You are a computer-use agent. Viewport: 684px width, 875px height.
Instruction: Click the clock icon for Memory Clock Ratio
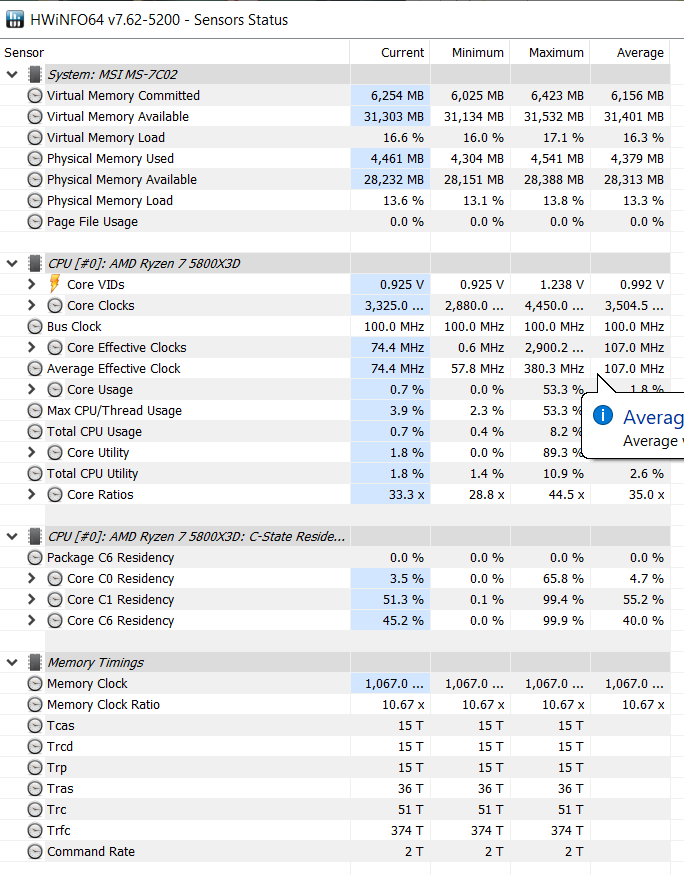click(35, 705)
